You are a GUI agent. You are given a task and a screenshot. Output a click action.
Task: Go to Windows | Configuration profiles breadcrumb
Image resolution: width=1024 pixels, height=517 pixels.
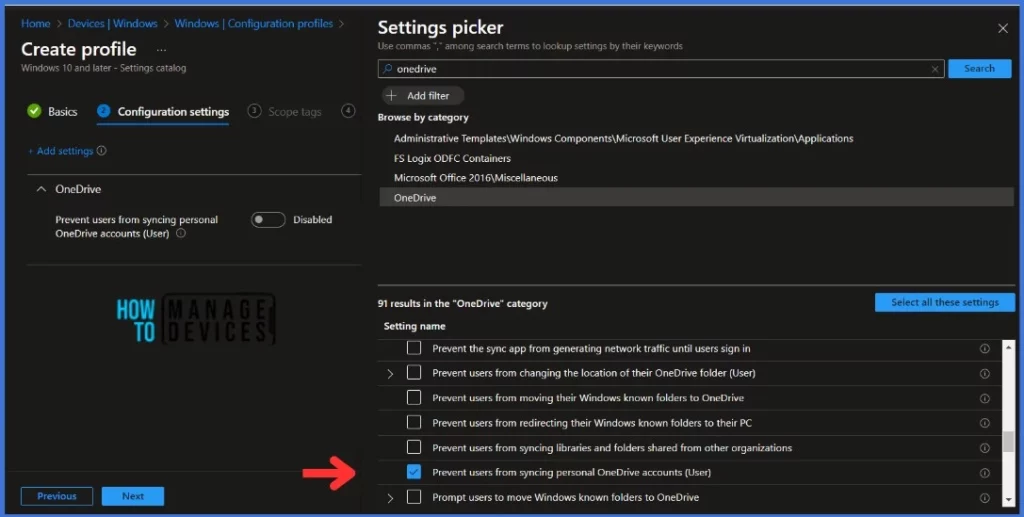click(x=253, y=24)
